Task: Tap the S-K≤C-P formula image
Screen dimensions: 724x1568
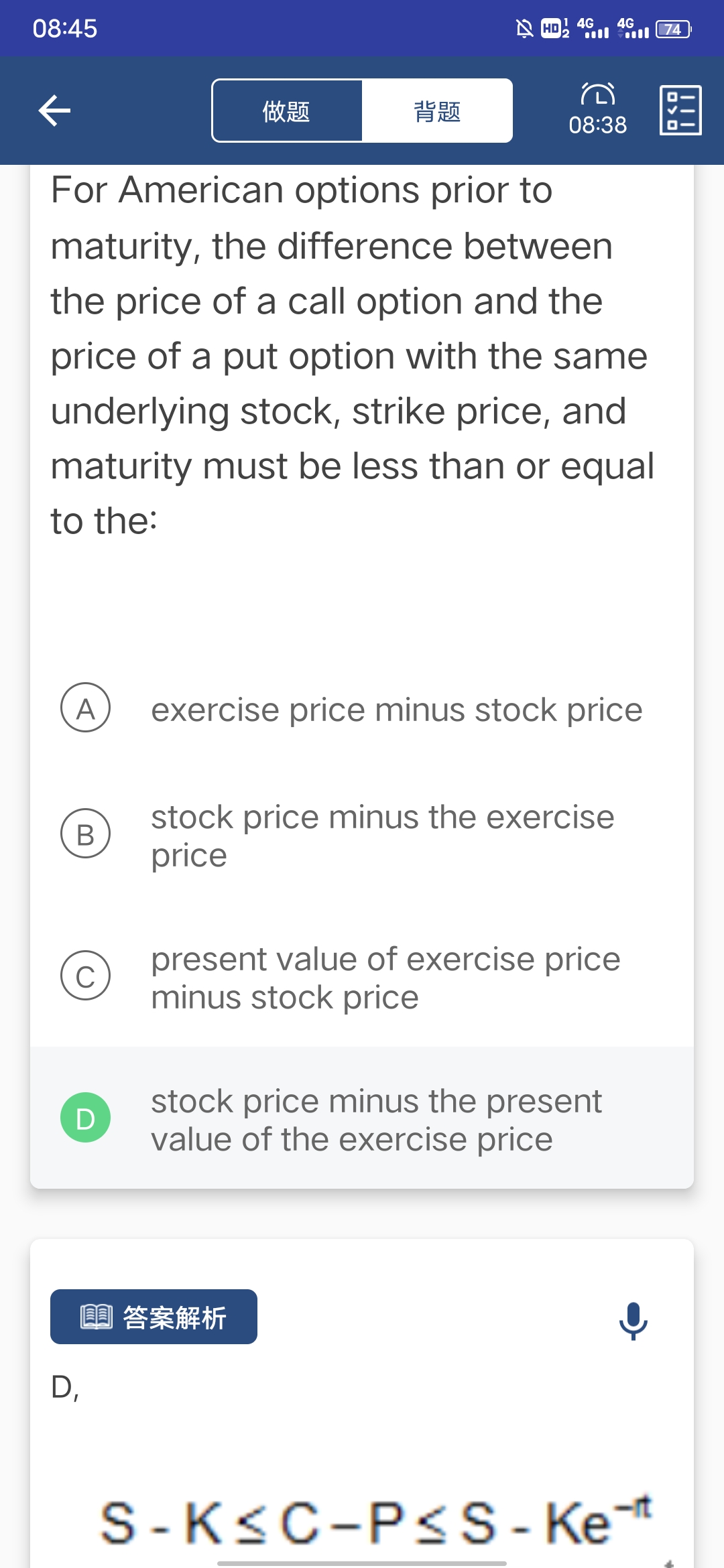Action: pos(375,1522)
